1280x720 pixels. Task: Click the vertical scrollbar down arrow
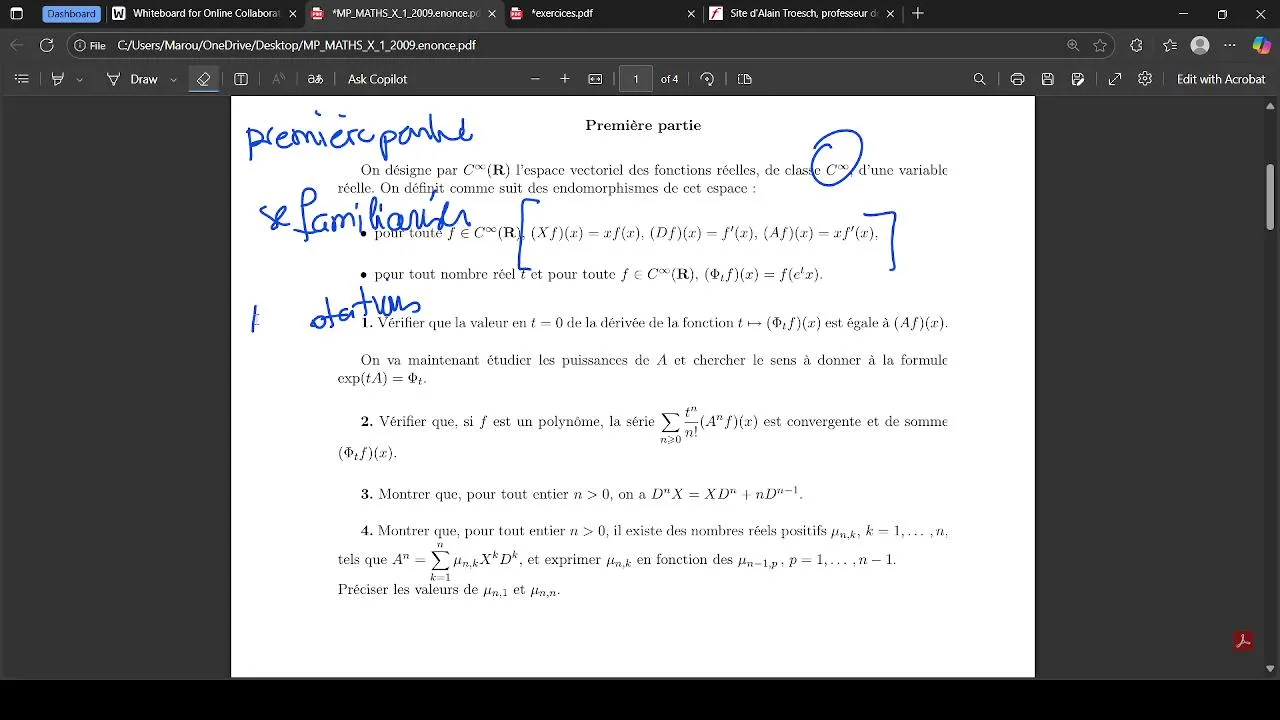pos(1270,668)
